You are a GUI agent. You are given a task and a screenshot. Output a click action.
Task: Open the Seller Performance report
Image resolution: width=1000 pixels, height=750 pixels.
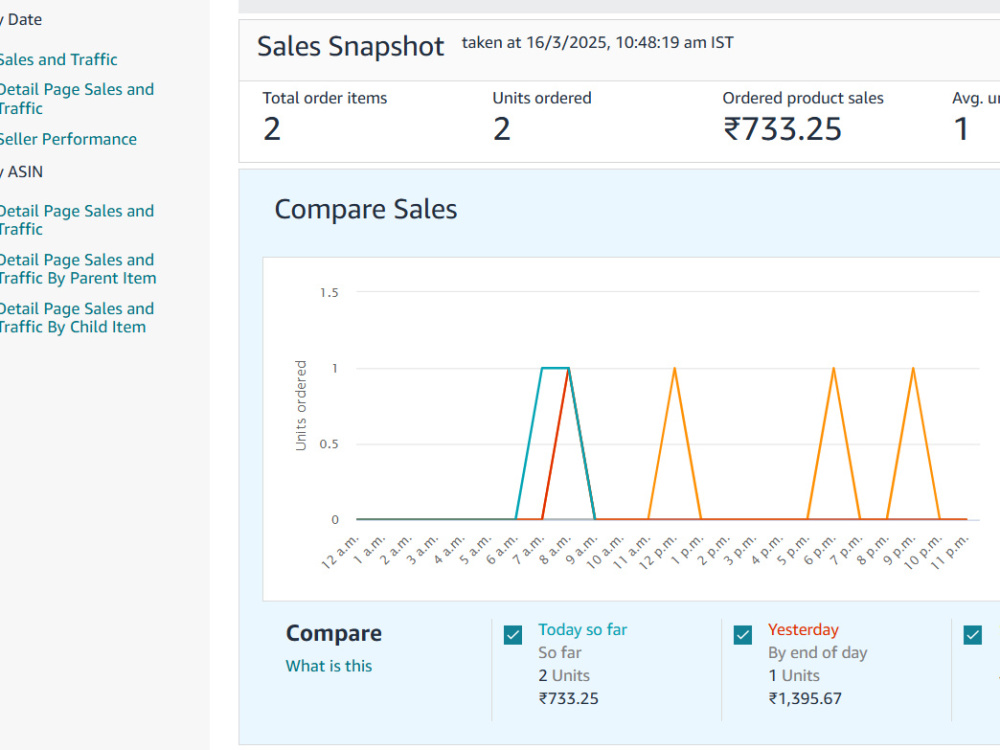(x=68, y=139)
